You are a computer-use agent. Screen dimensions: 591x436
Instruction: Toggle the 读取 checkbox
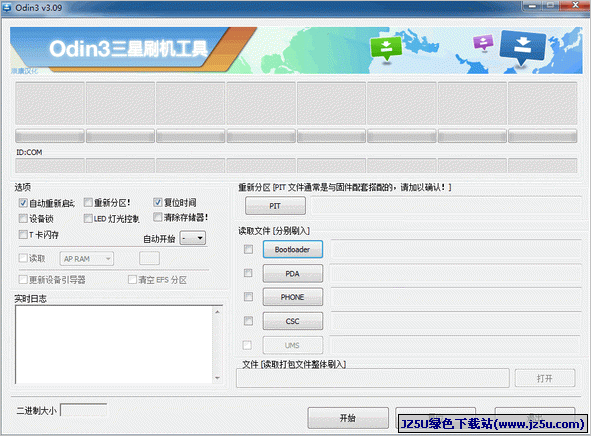pyautogui.click(x=23, y=258)
